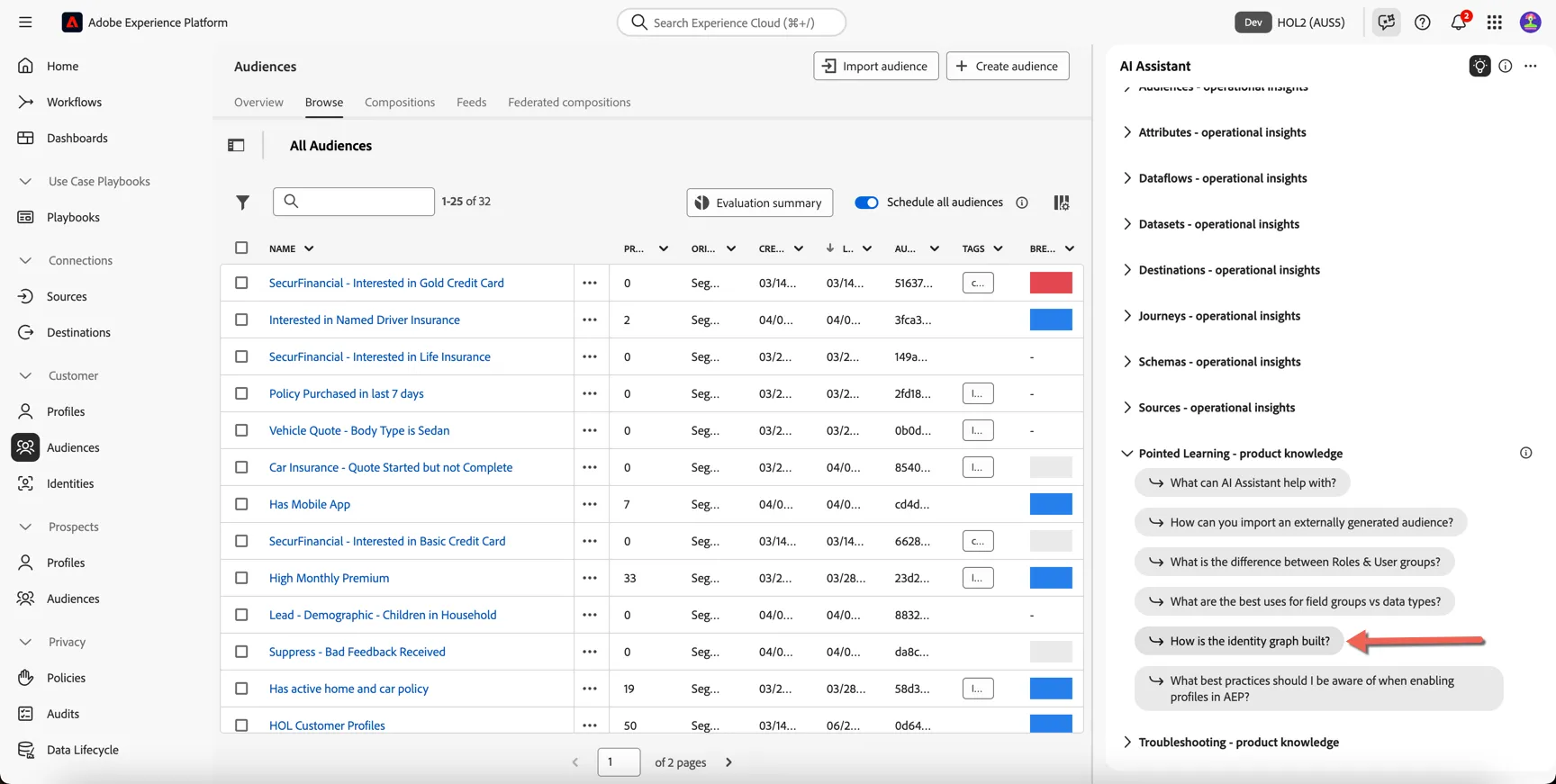Open the audience filter funnel icon
Image resolution: width=1556 pixels, height=784 pixels.
pyautogui.click(x=242, y=203)
